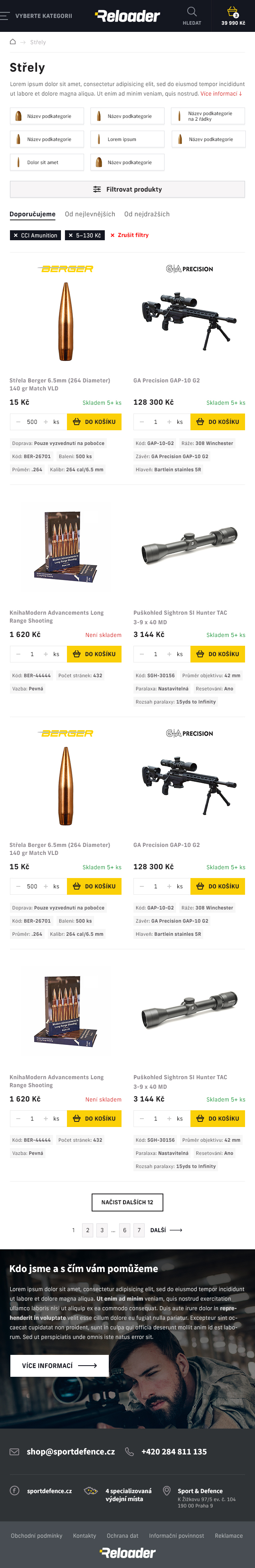Increase quantity of the first Berger bullet
The height and width of the screenshot is (1568, 255).
(46, 422)
